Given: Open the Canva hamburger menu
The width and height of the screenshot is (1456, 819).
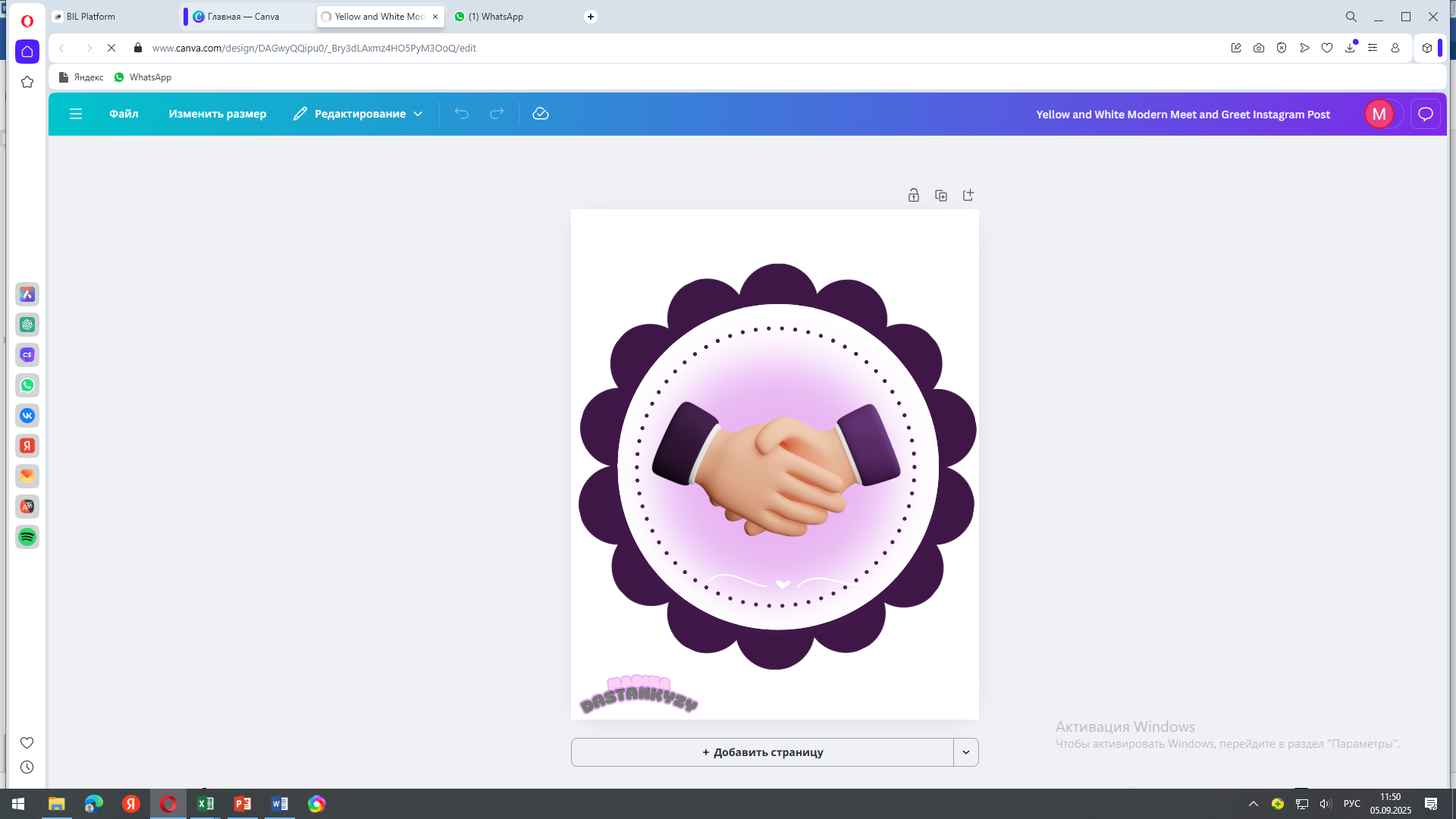Looking at the screenshot, I should pyautogui.click(x=76, y=114).
